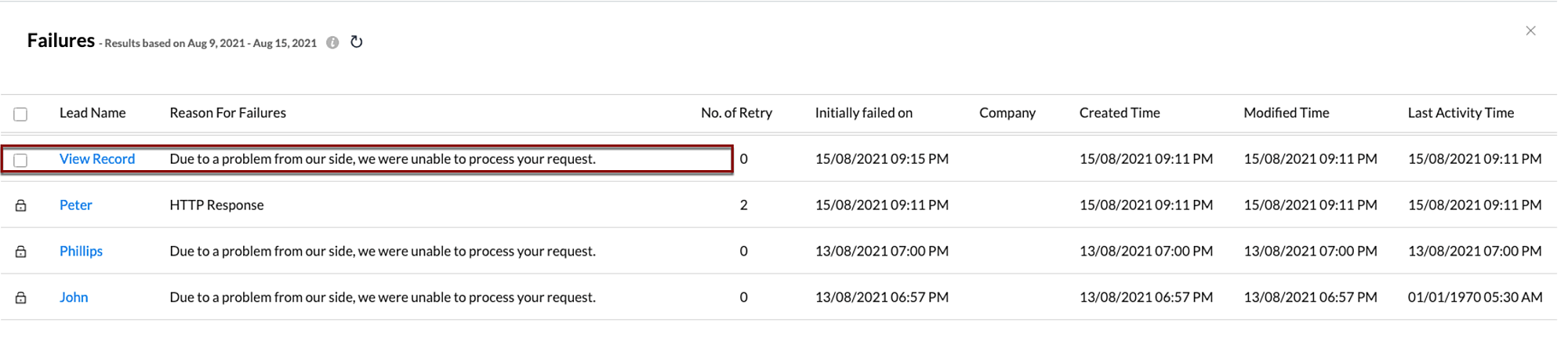The width and height of the screenshot is (1568, 359).
Task: Open the View Record link
Action: (97, 159)
